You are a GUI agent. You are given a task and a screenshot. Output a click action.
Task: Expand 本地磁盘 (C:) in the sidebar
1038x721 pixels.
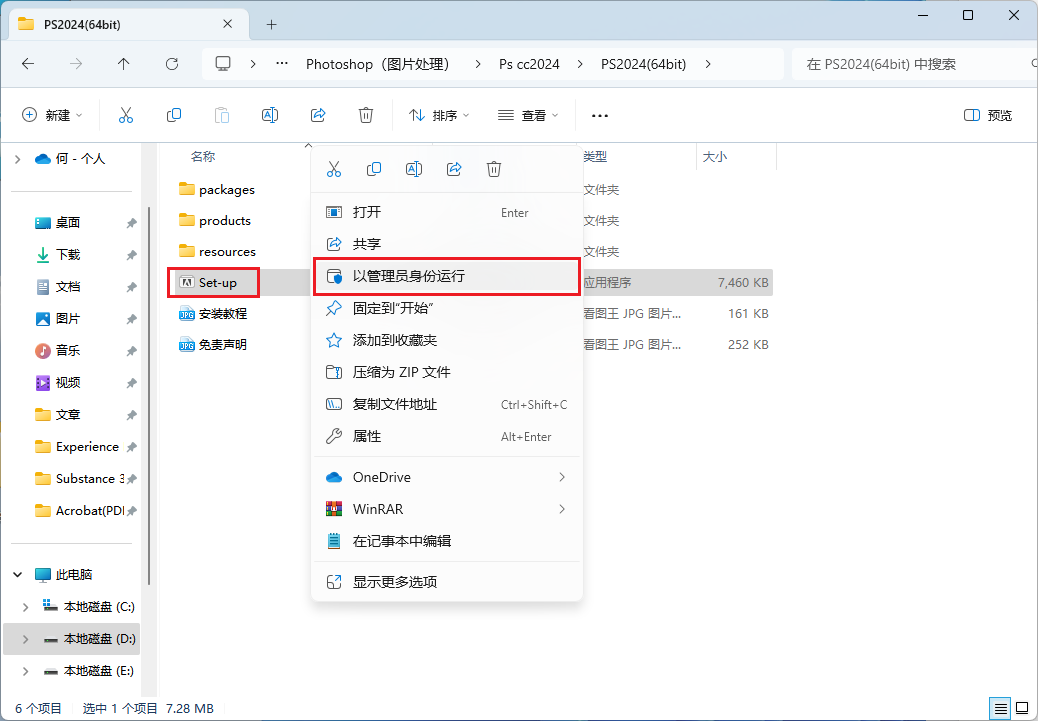click(26, 607)
